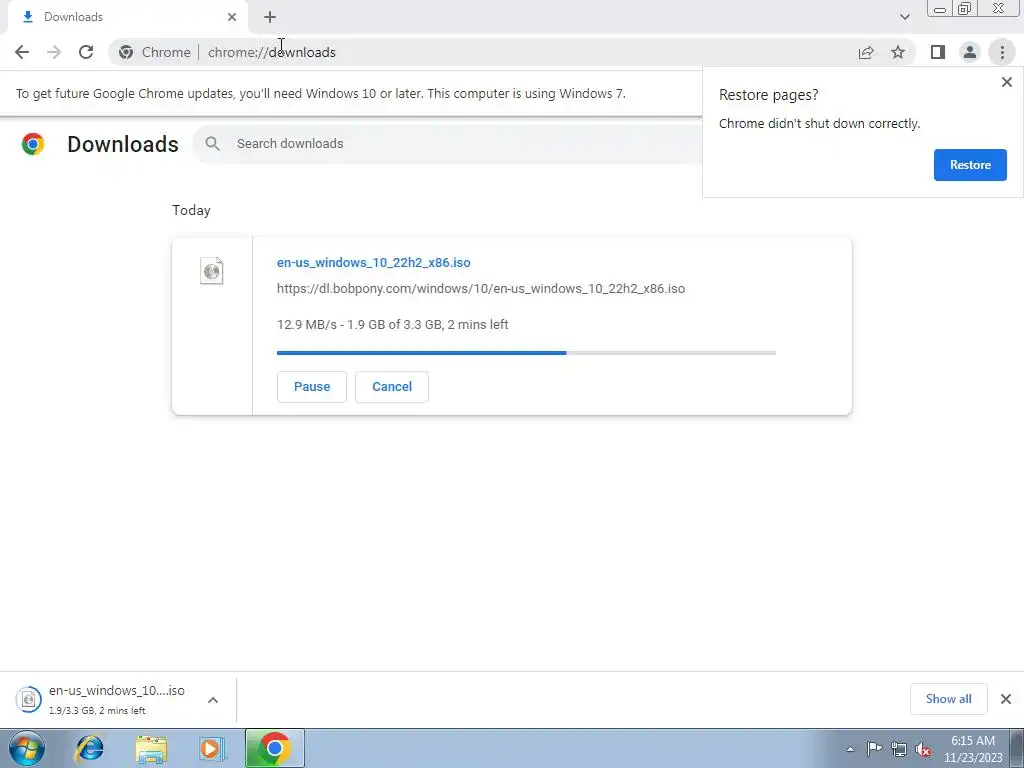The height and width of the screenshot is (768, 1024).
Task: Open Windows Media Player from taskbar
Action: point(212,748)
